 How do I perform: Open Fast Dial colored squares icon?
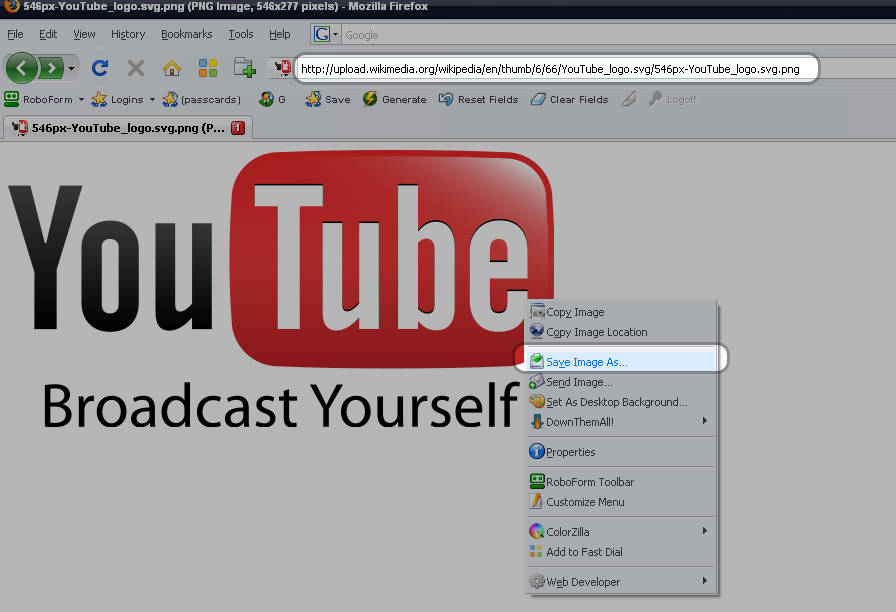pos(208,68)
